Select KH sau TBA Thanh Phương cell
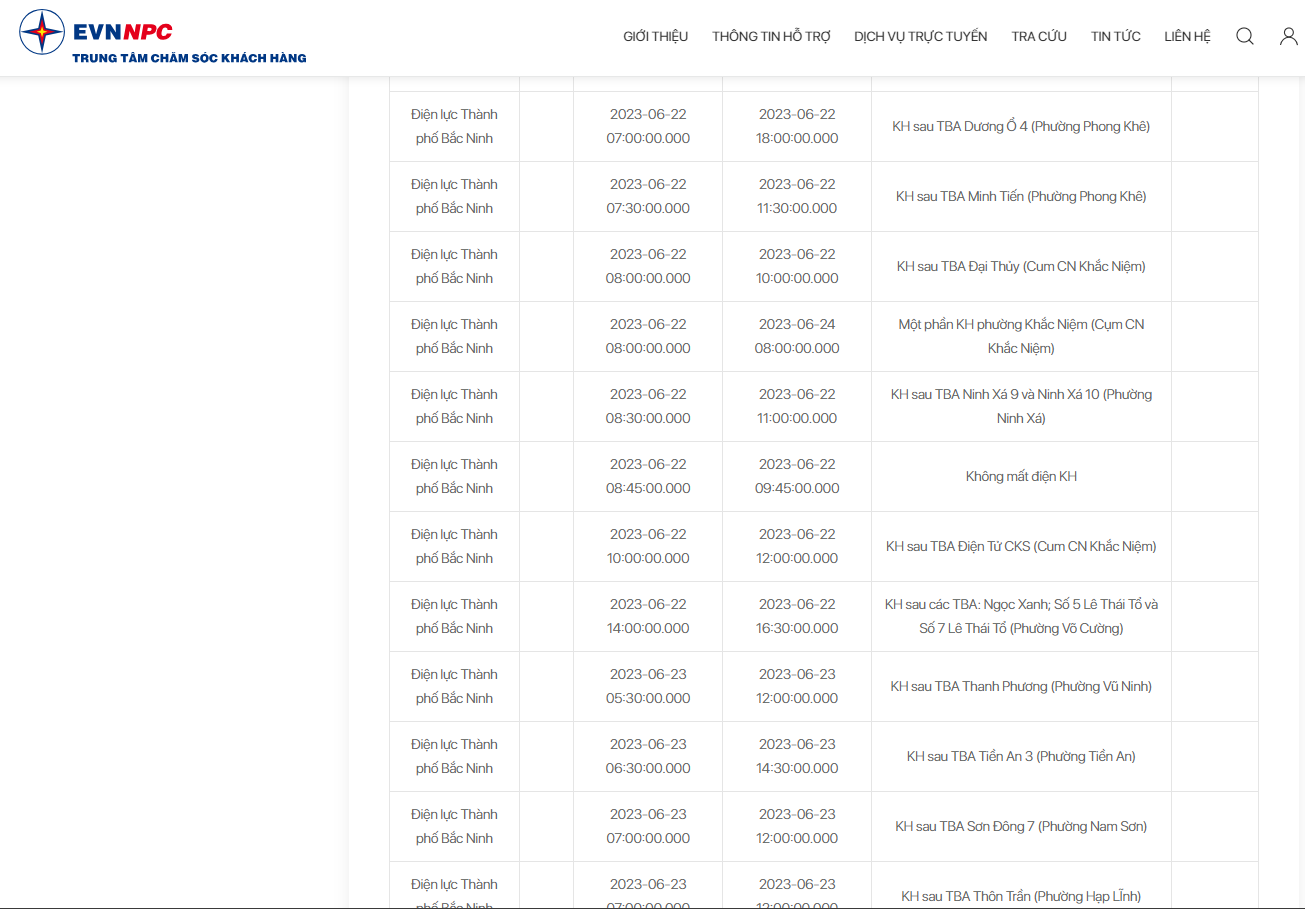Image resolution: width=1305 pixels, height=909 pixels. pos(1021,687)
